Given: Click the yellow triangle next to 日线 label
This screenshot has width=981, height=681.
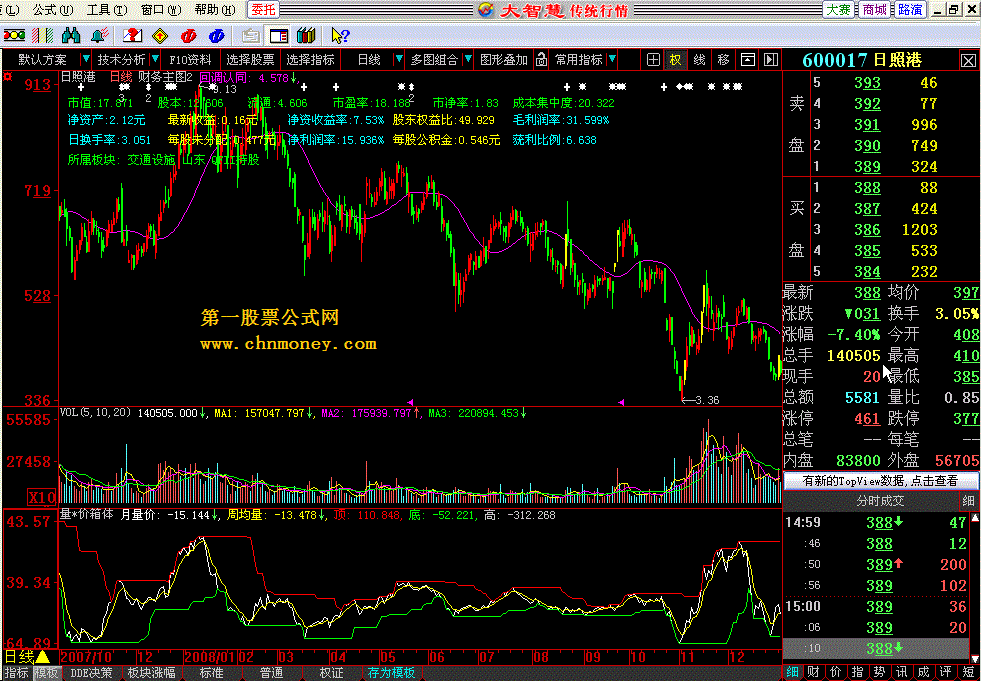Looking at the screenshot, I should click(x=42, y=657).
